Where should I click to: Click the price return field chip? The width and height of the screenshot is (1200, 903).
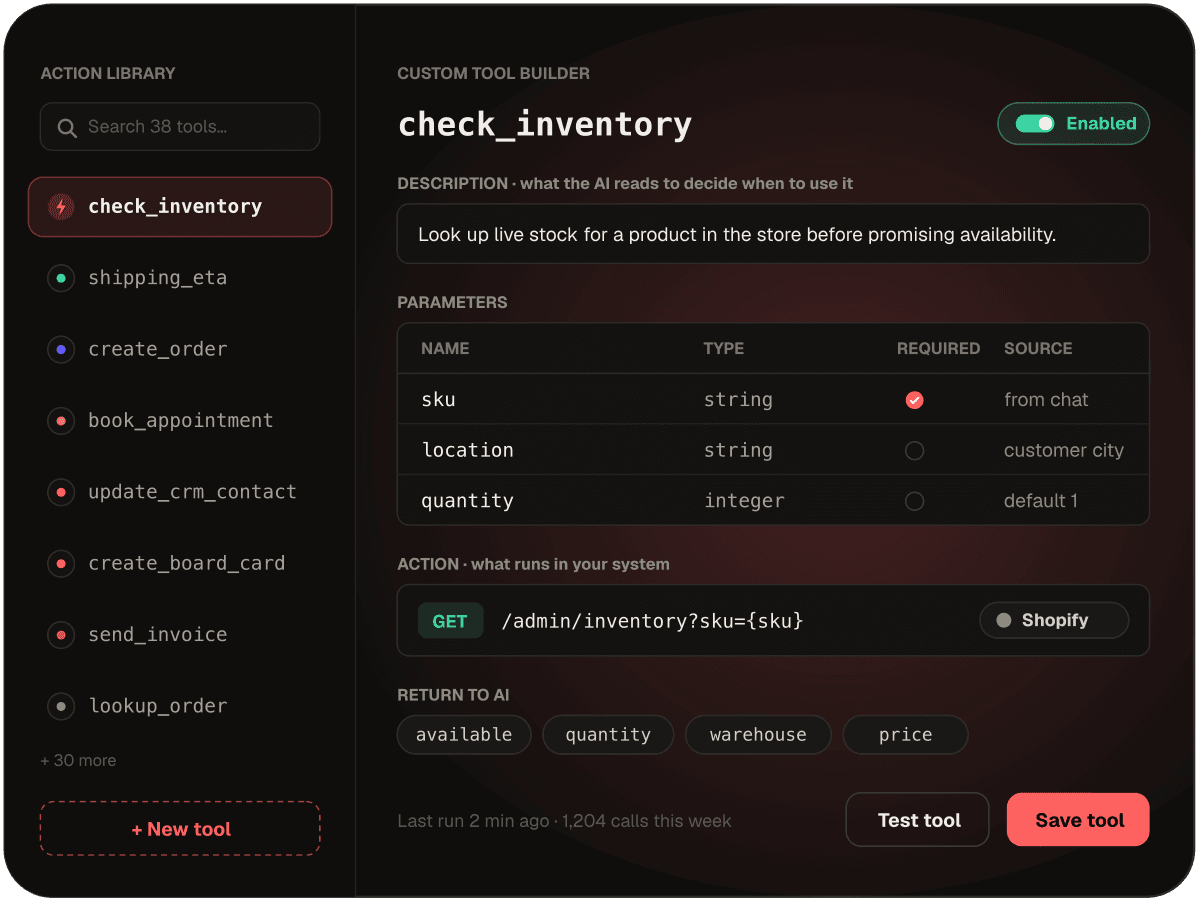[905, 735]
